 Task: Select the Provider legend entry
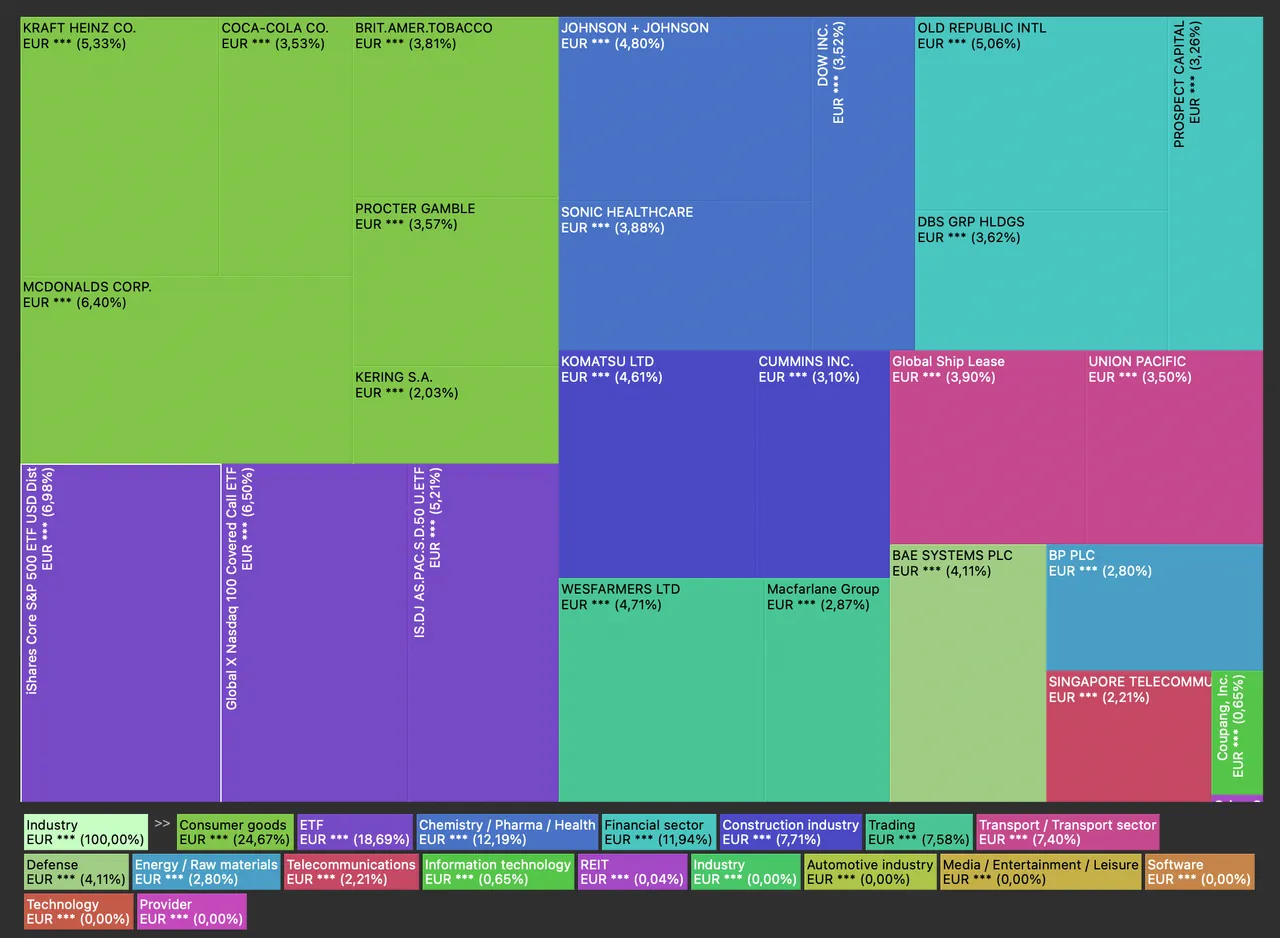[192, 911]
